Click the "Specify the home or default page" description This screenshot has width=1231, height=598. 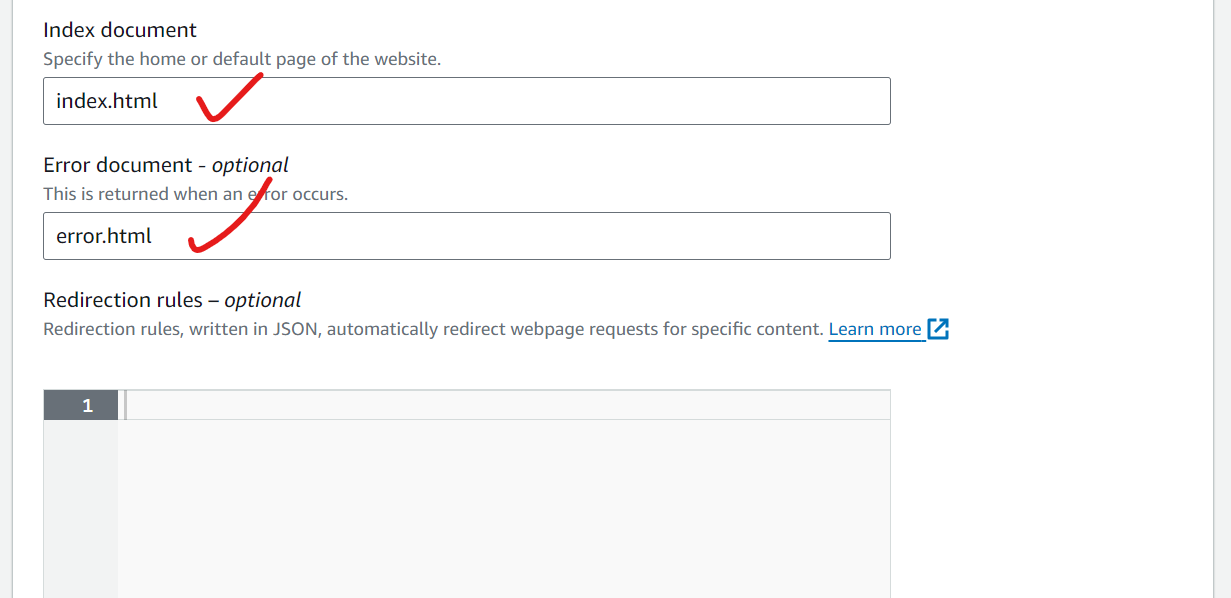pos(241,59)
